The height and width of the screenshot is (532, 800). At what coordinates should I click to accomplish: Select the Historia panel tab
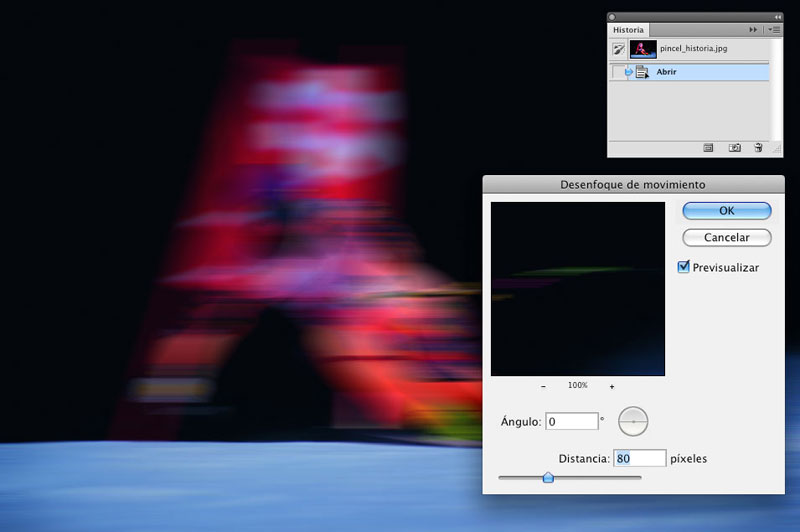click(x=628, y=30)
